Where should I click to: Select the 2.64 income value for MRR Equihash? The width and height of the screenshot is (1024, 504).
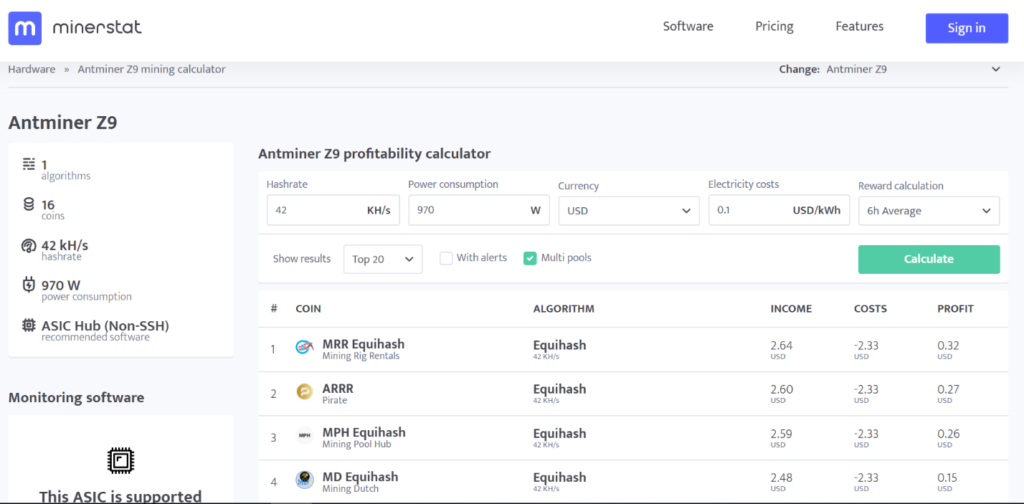click(x=782, y=345)
